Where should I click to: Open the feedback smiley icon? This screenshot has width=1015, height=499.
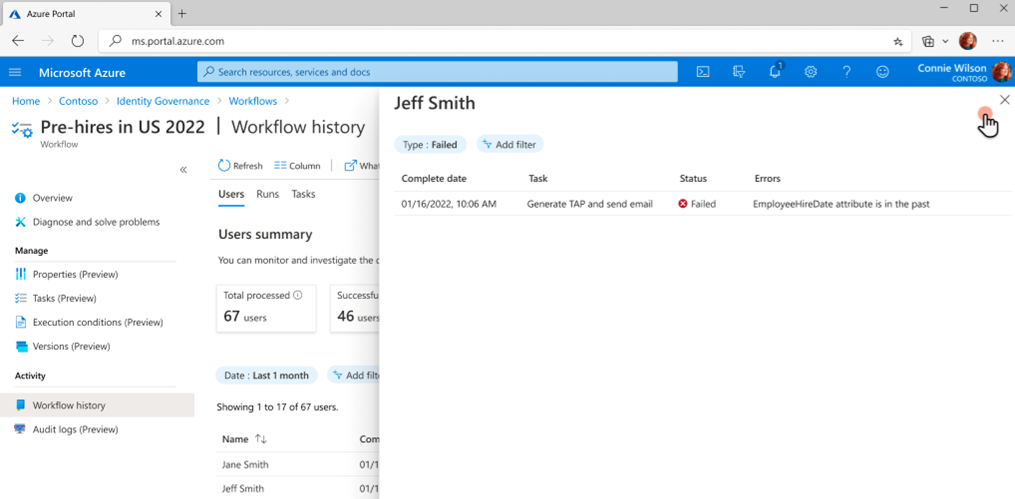(x=882, y=72)
